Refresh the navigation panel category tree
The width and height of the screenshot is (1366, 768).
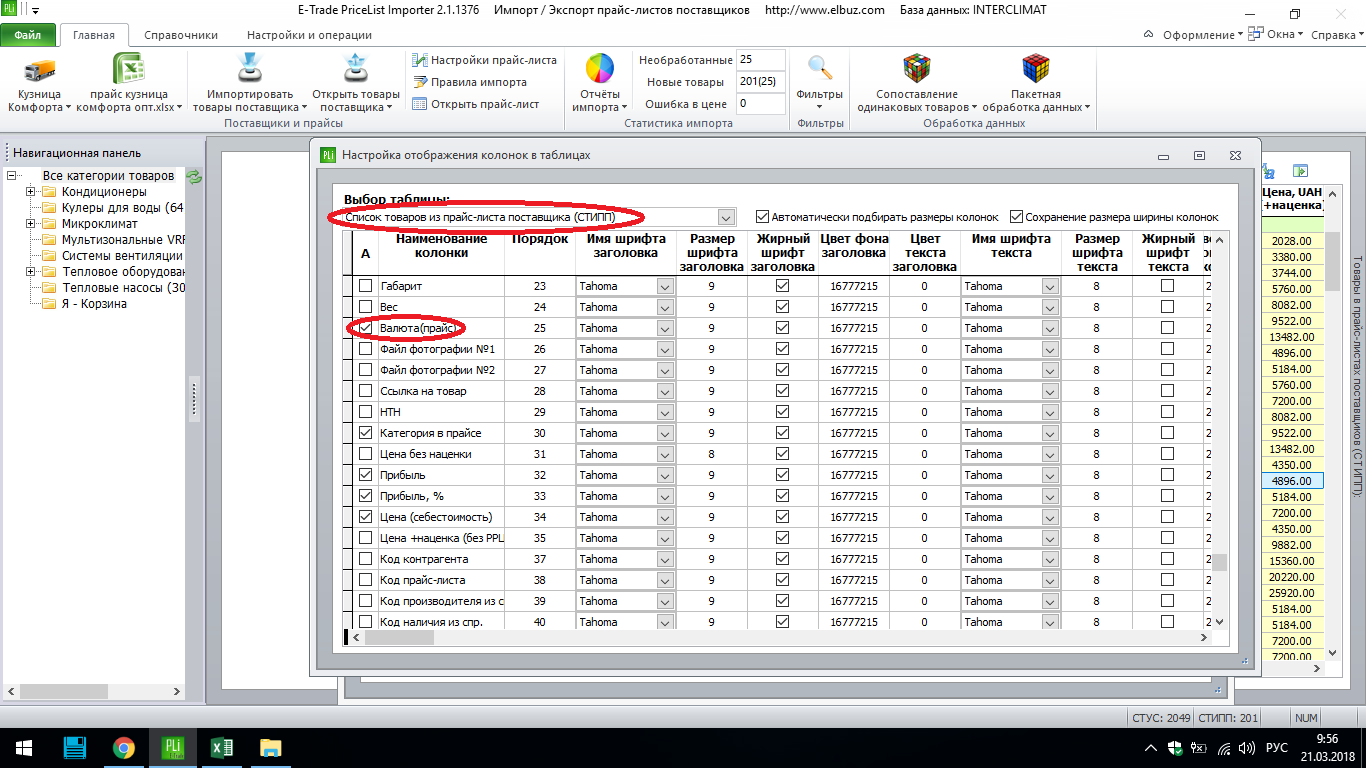click(x=194, y=176)
